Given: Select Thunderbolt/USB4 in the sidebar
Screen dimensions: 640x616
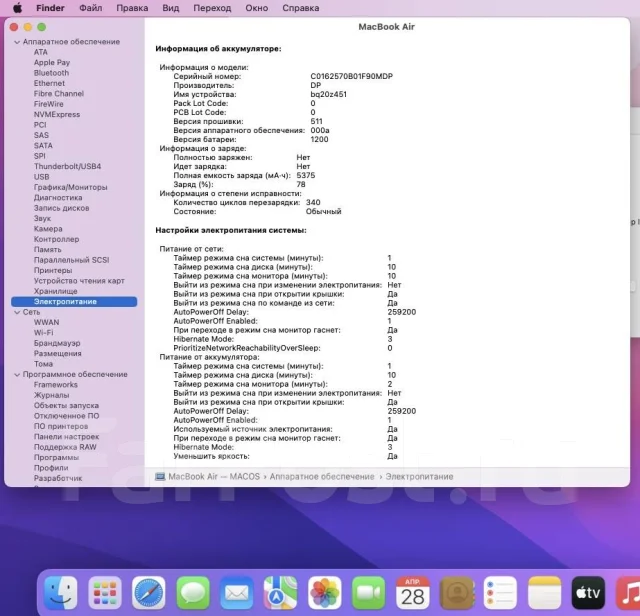Looking at the screenshot, I should click(x=67, y=167).
